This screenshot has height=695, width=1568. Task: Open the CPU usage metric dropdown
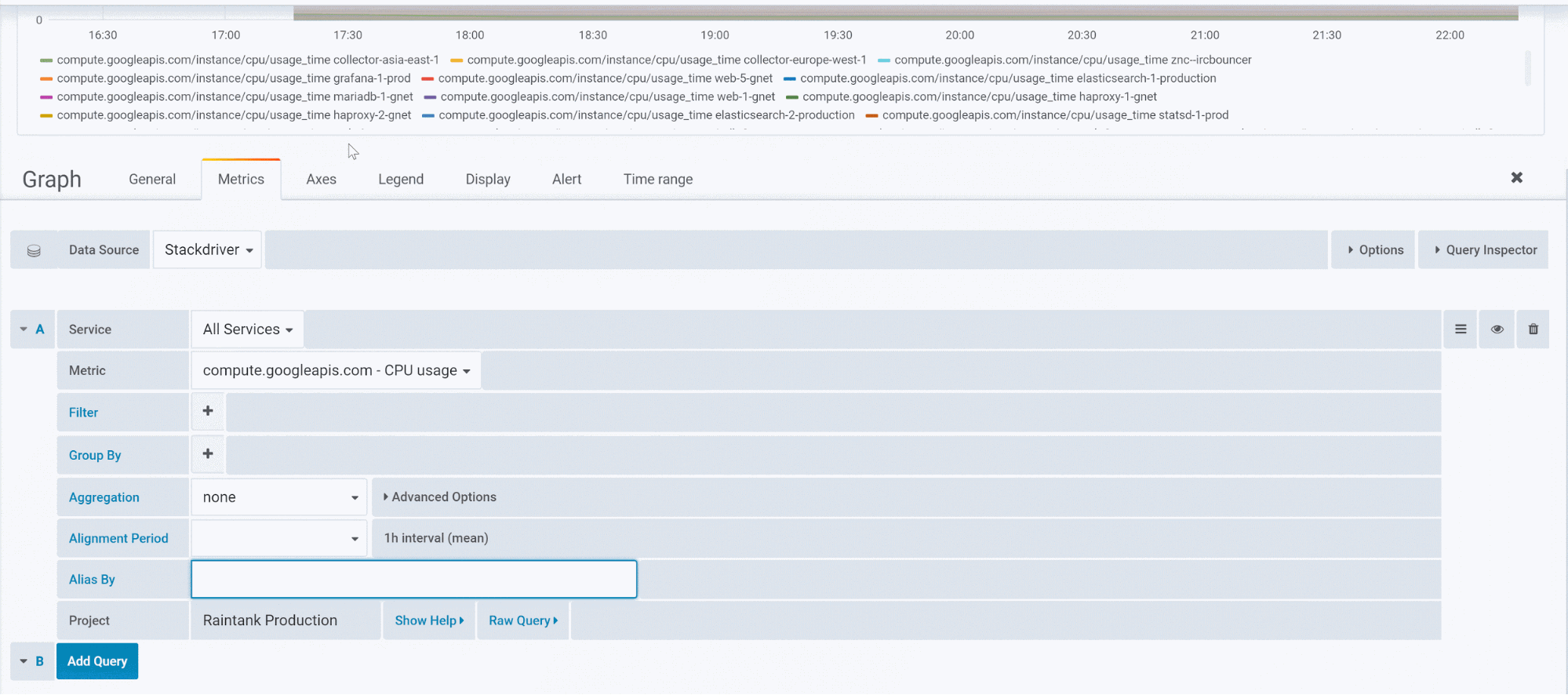click(337, 370)
